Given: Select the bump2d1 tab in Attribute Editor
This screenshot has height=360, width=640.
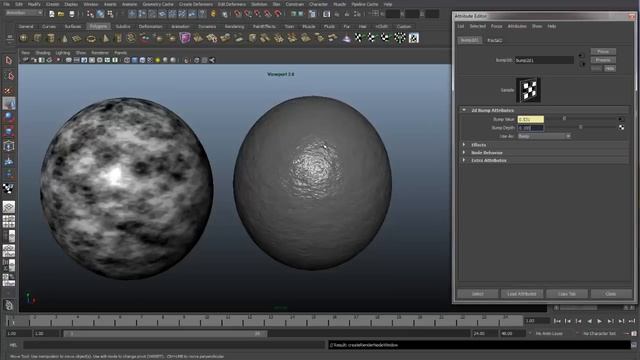Looking at the screenshot, I should pyautogui.click(x=469, y=40).
